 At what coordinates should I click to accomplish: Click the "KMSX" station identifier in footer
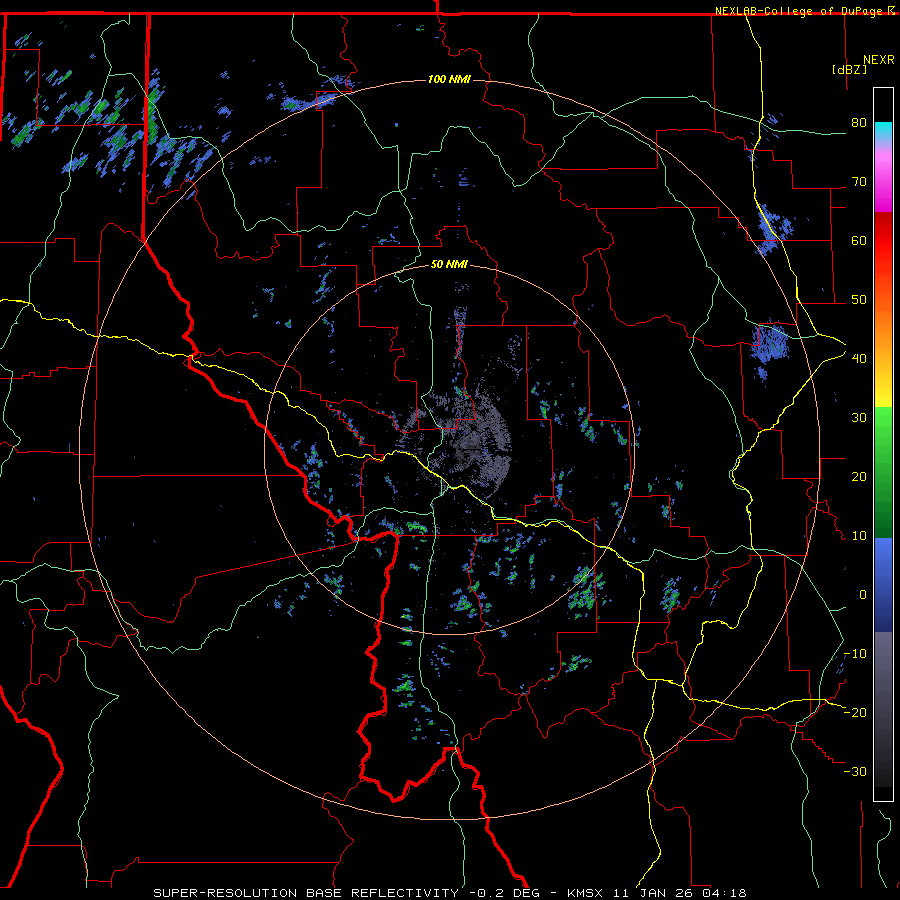coord(585,893)
